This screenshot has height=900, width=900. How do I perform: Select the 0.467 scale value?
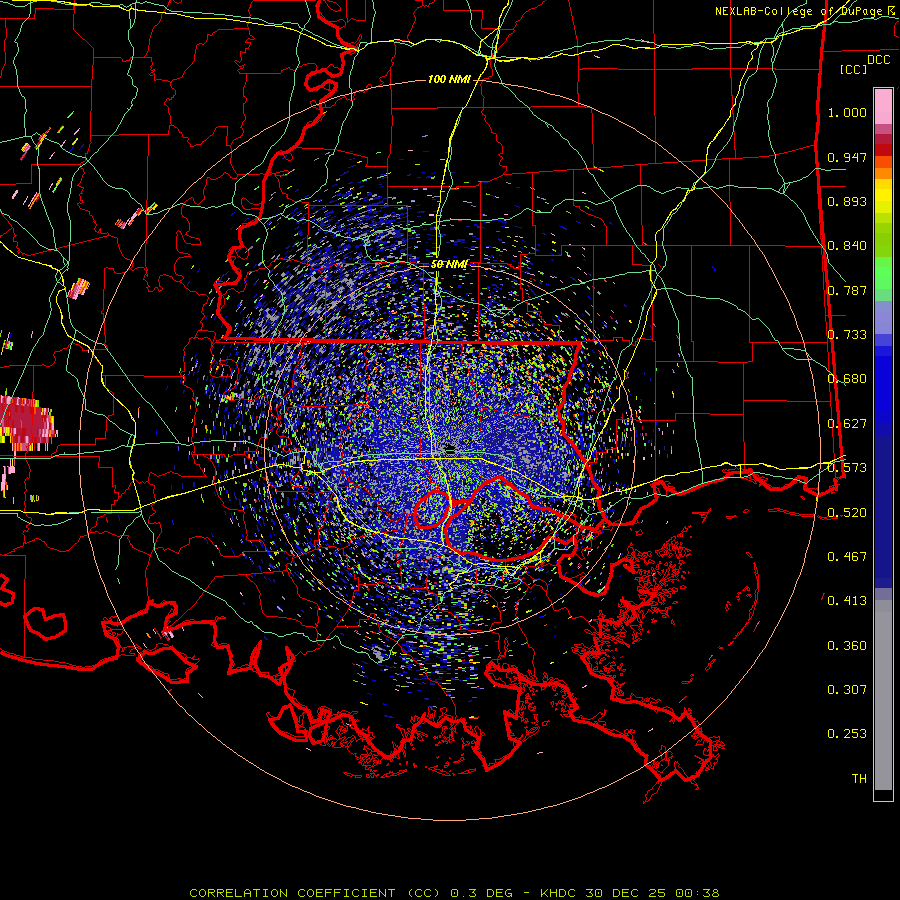847,557
